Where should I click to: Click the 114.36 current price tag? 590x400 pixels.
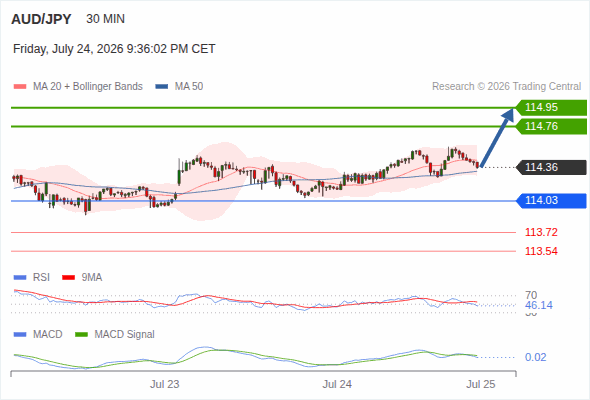coord(551,167)
